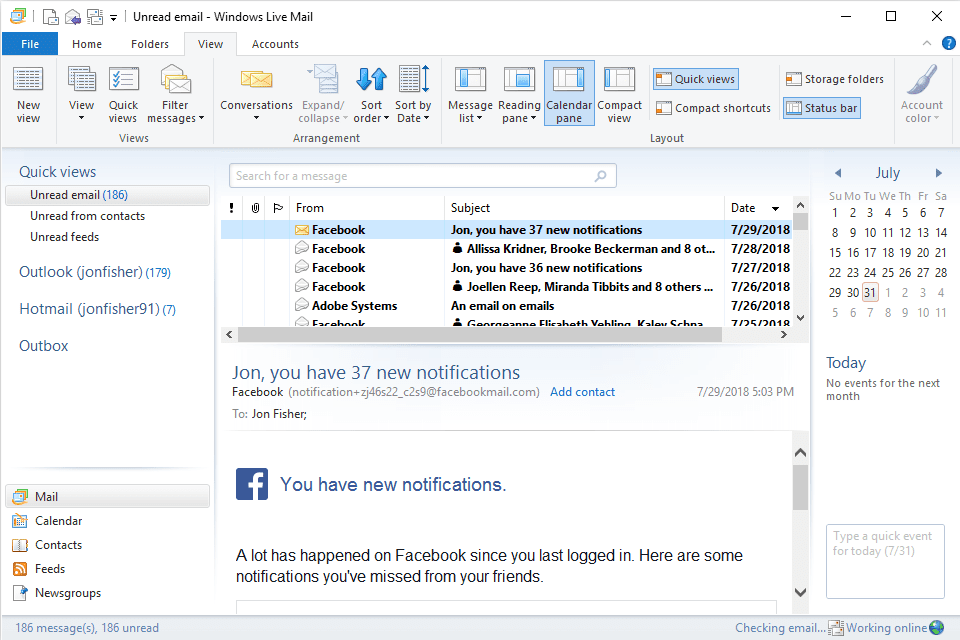Viewport: 960px width, 640px height.
Task: Click the Conversations envelope icon
Action: click(x=256, y=80)
